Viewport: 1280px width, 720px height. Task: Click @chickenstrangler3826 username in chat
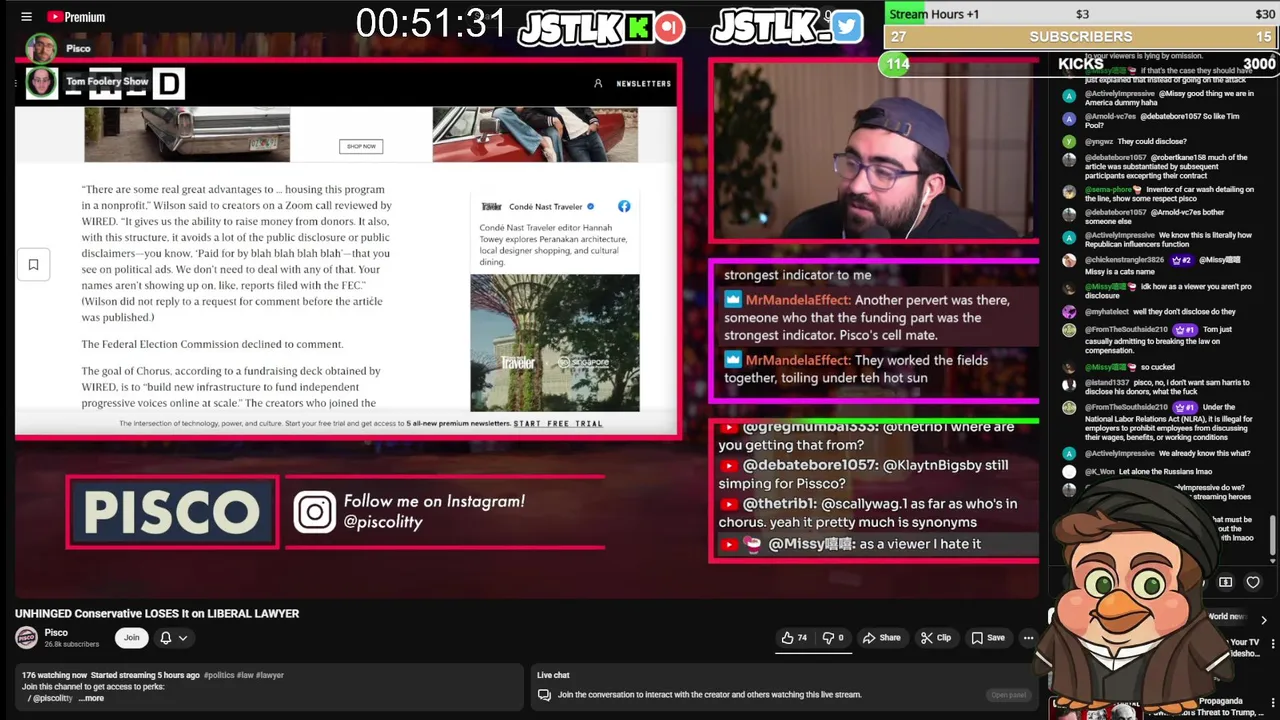[1126, 260]
